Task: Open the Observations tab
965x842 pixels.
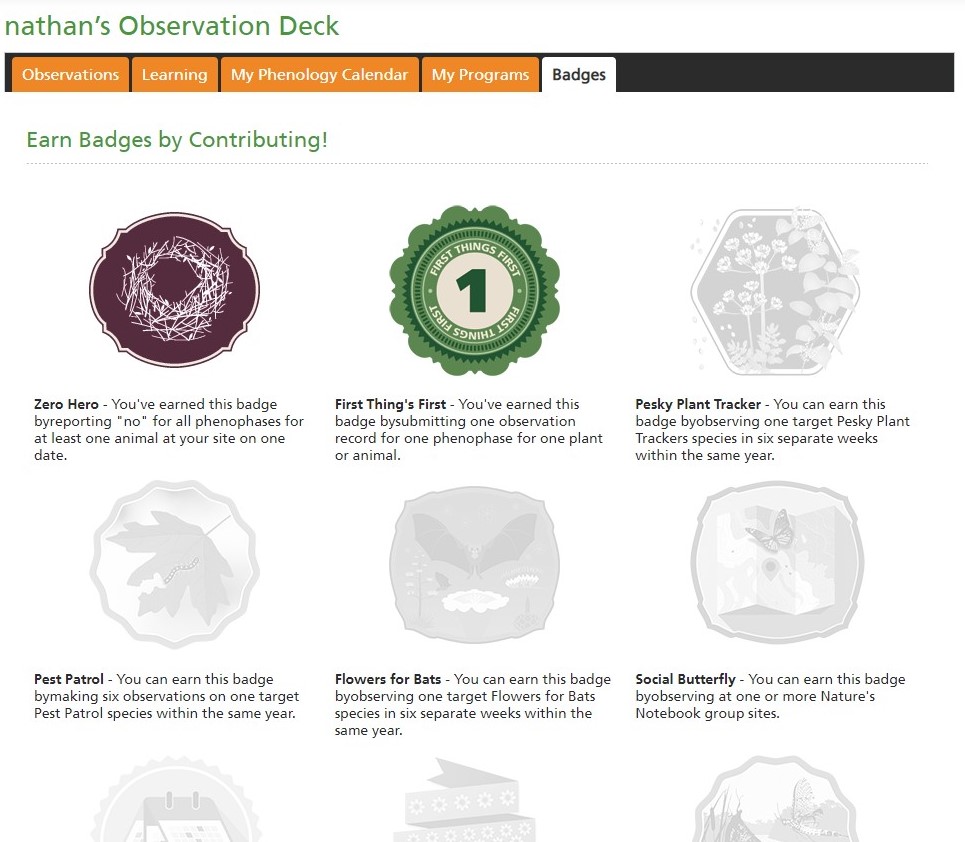Action: click(x=70, y=74)
